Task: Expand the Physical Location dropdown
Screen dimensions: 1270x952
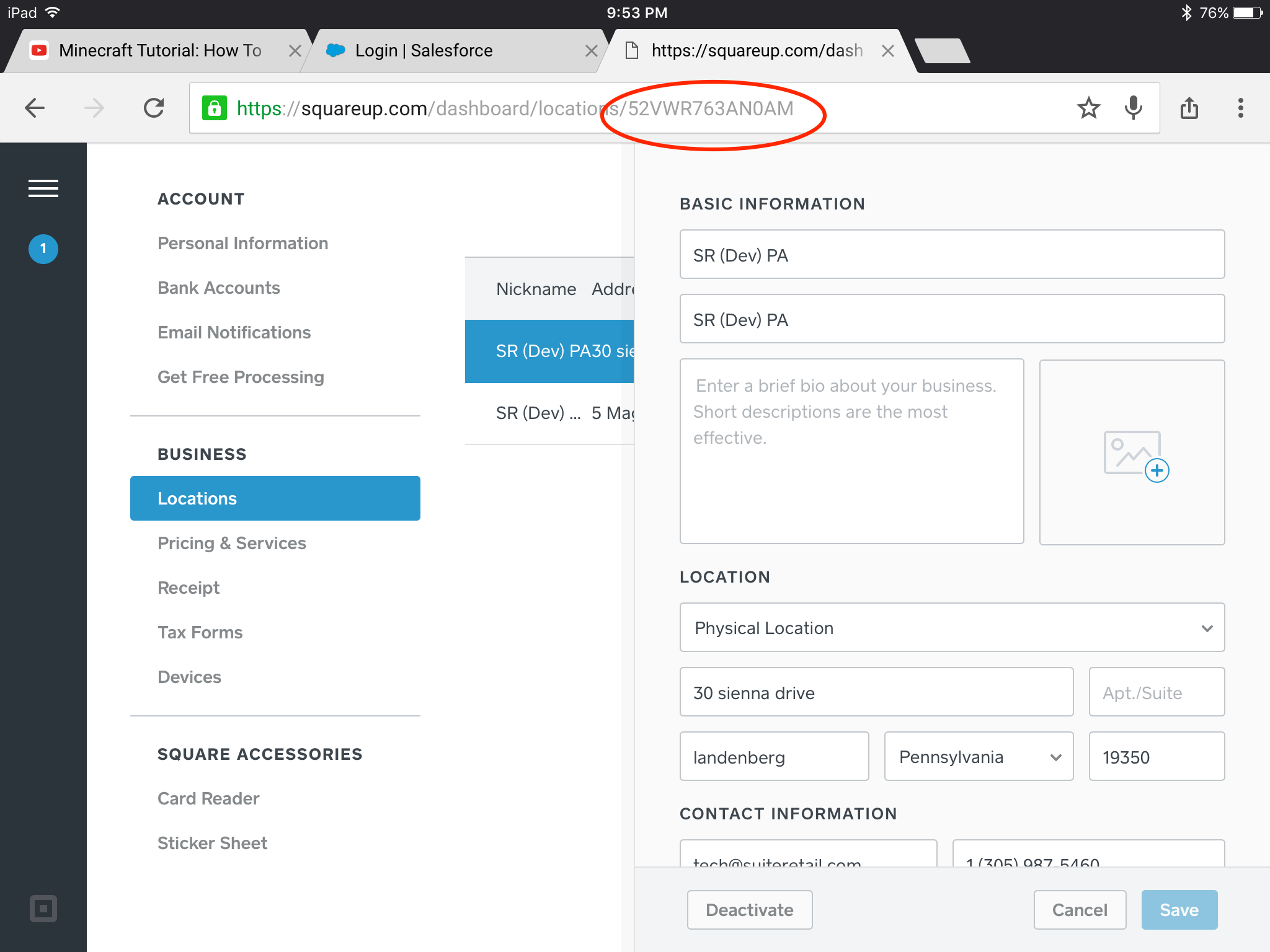Action: (952, 628)
